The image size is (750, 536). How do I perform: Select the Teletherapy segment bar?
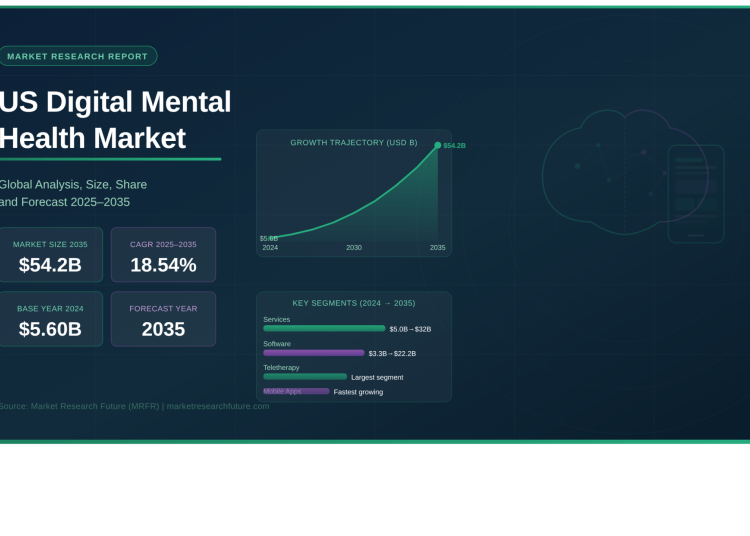coord(304,377)
